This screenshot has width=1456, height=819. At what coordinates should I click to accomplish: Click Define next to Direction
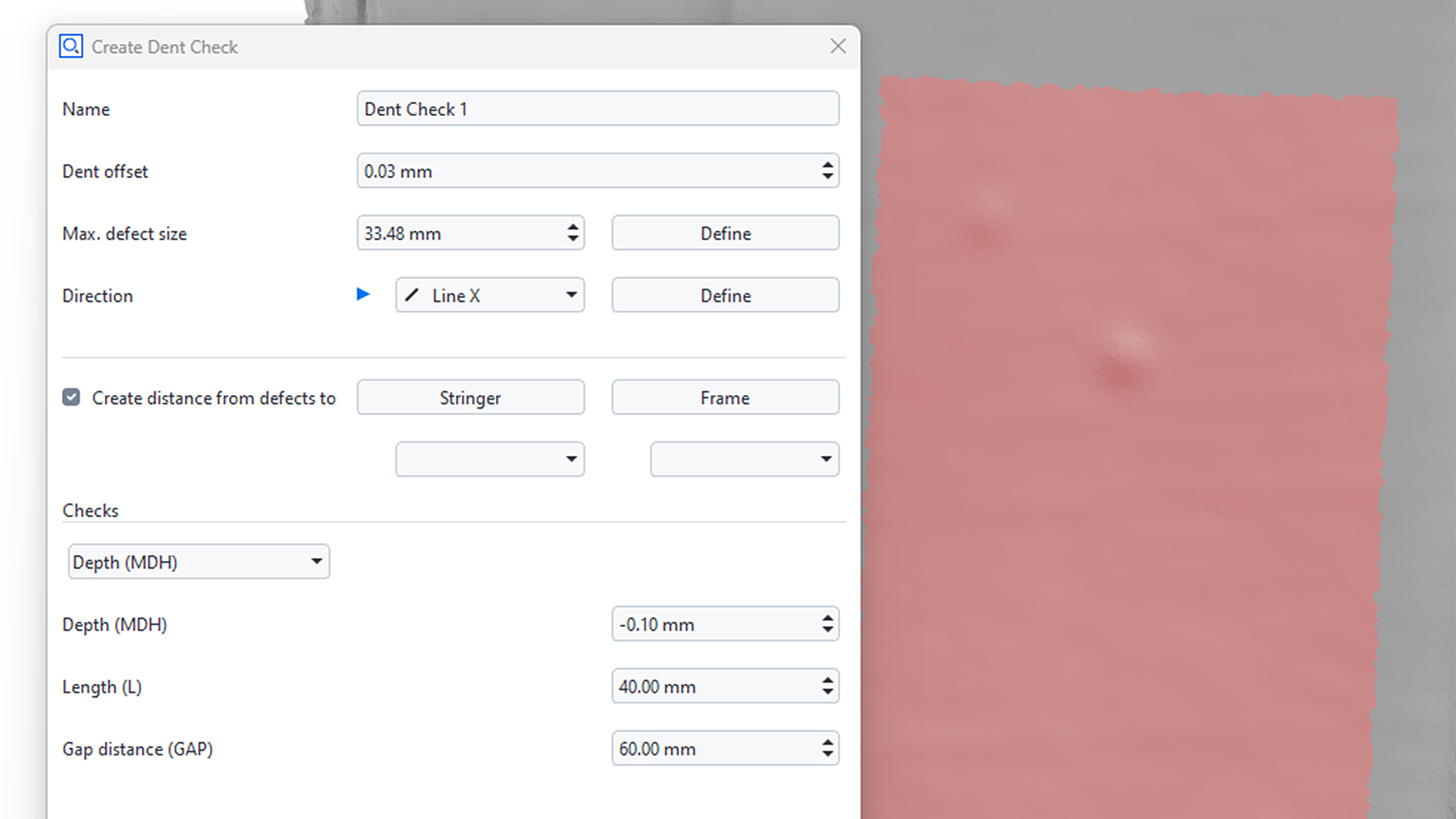click(x=724, y=295)
